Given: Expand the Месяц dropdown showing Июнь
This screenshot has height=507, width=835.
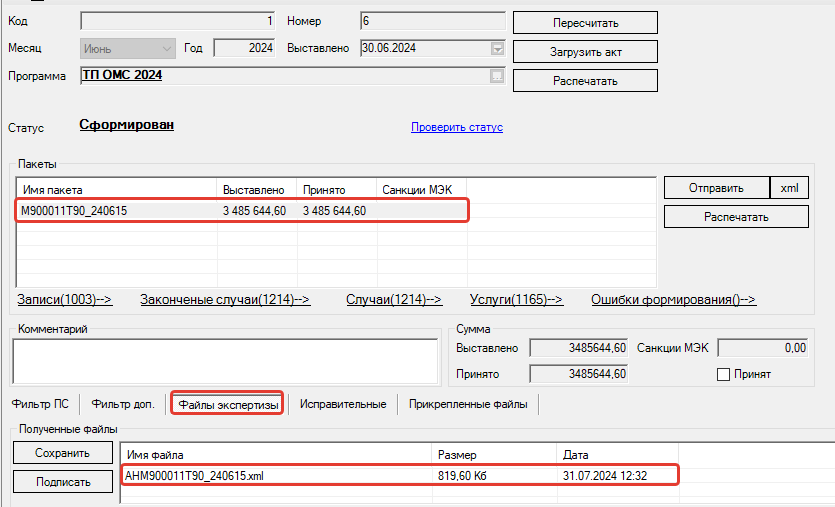Looking at the screenshot, I should point(165,48).
